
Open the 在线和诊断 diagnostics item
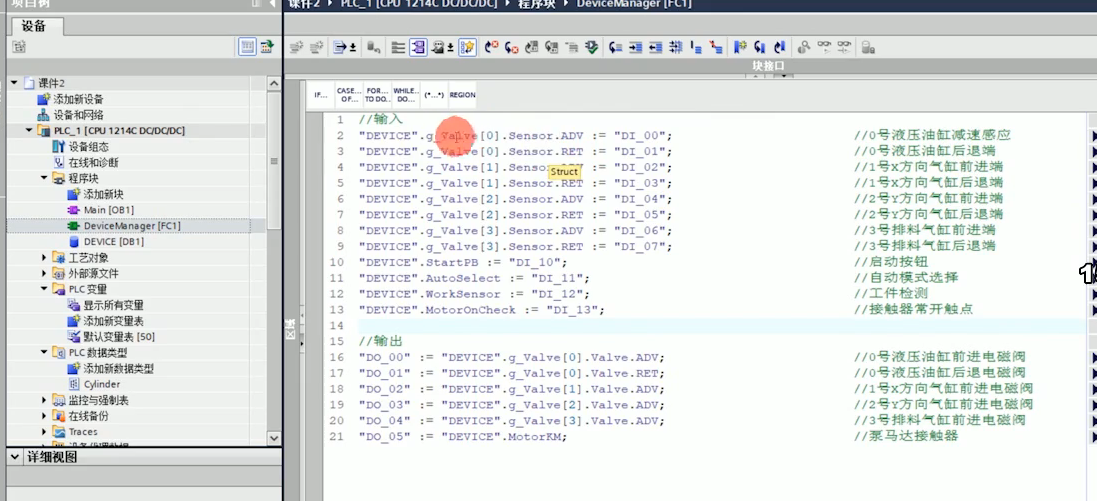point(92,162)
